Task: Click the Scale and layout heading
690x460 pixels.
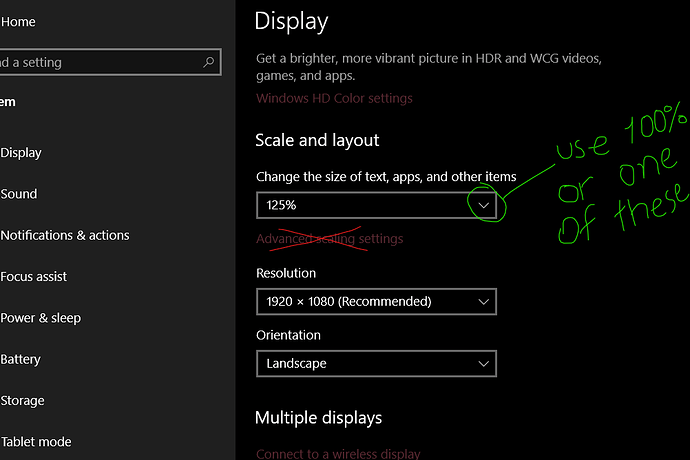Action: [x=317, y=140]
